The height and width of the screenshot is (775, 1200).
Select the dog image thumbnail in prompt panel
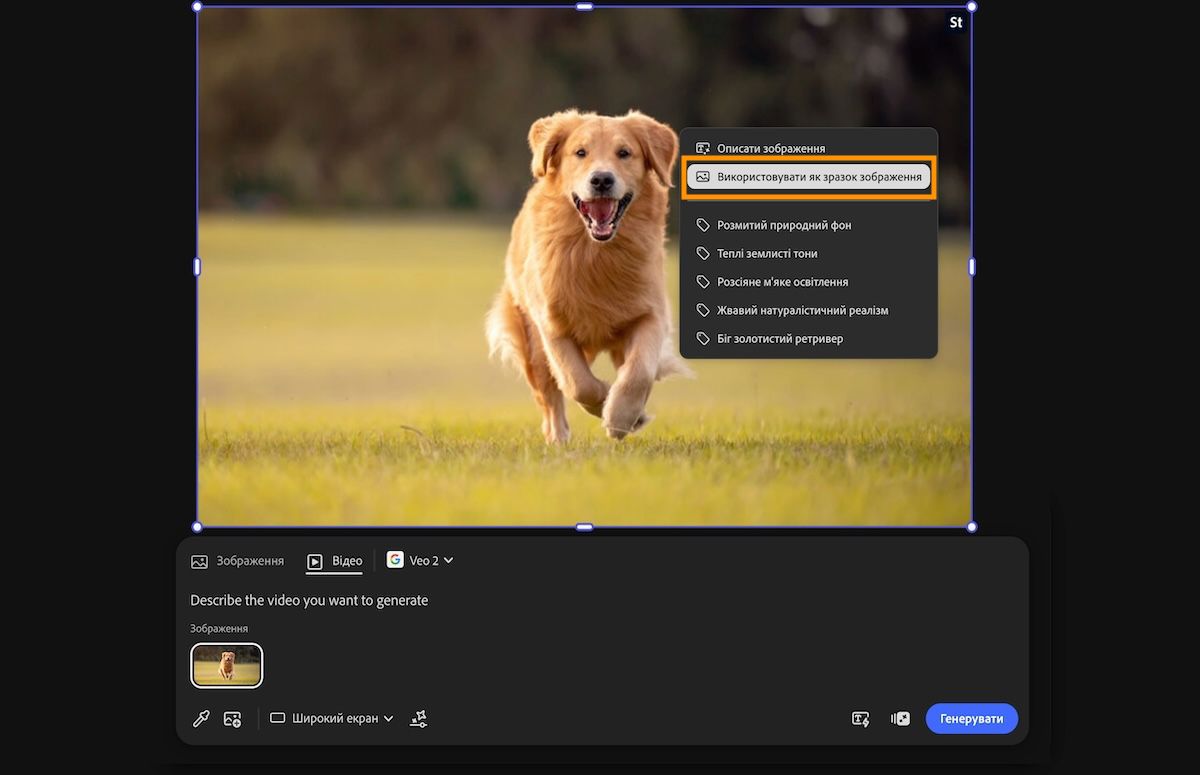click(x=227, y=665)
